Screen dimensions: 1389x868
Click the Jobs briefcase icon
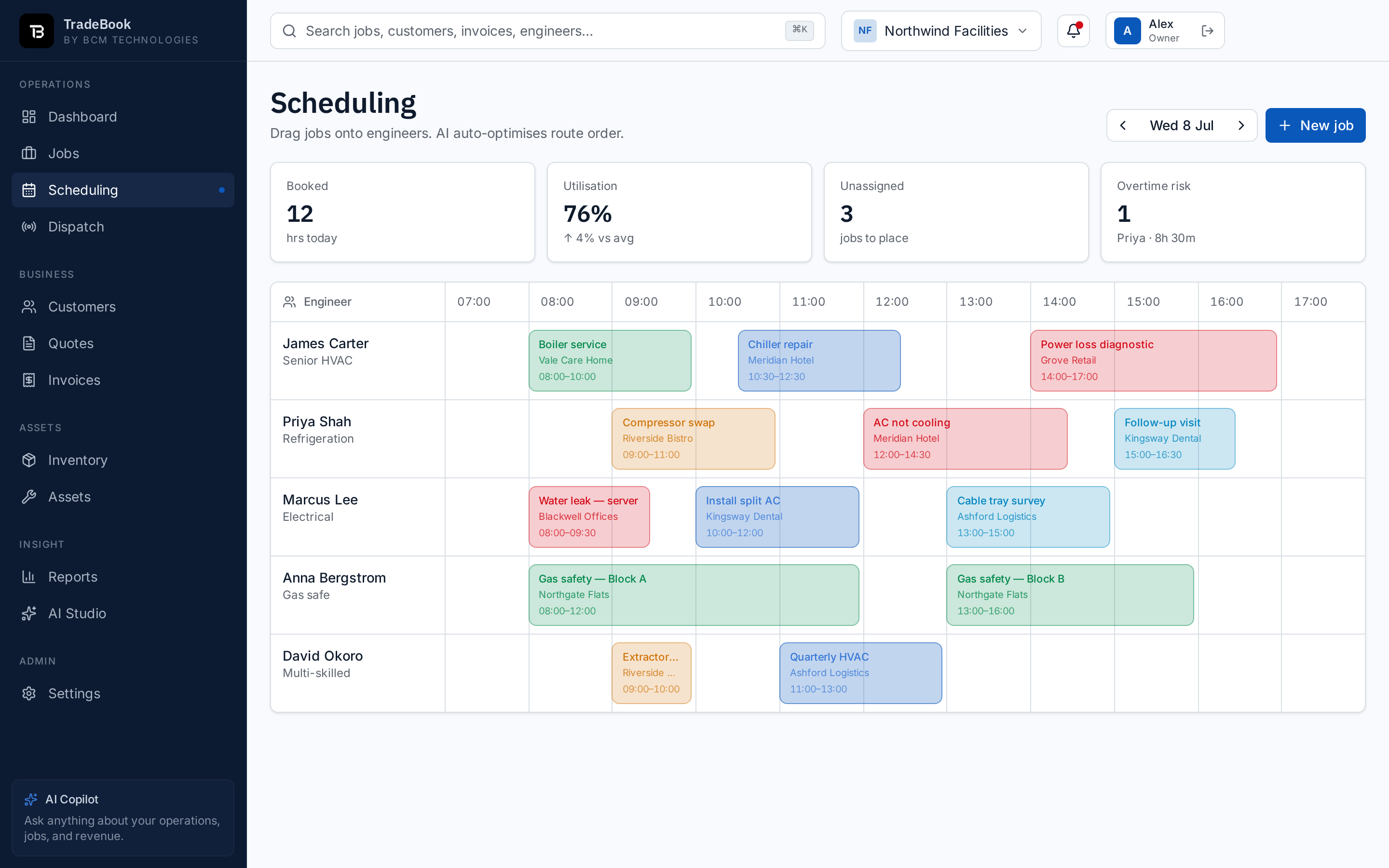[29, 153]
